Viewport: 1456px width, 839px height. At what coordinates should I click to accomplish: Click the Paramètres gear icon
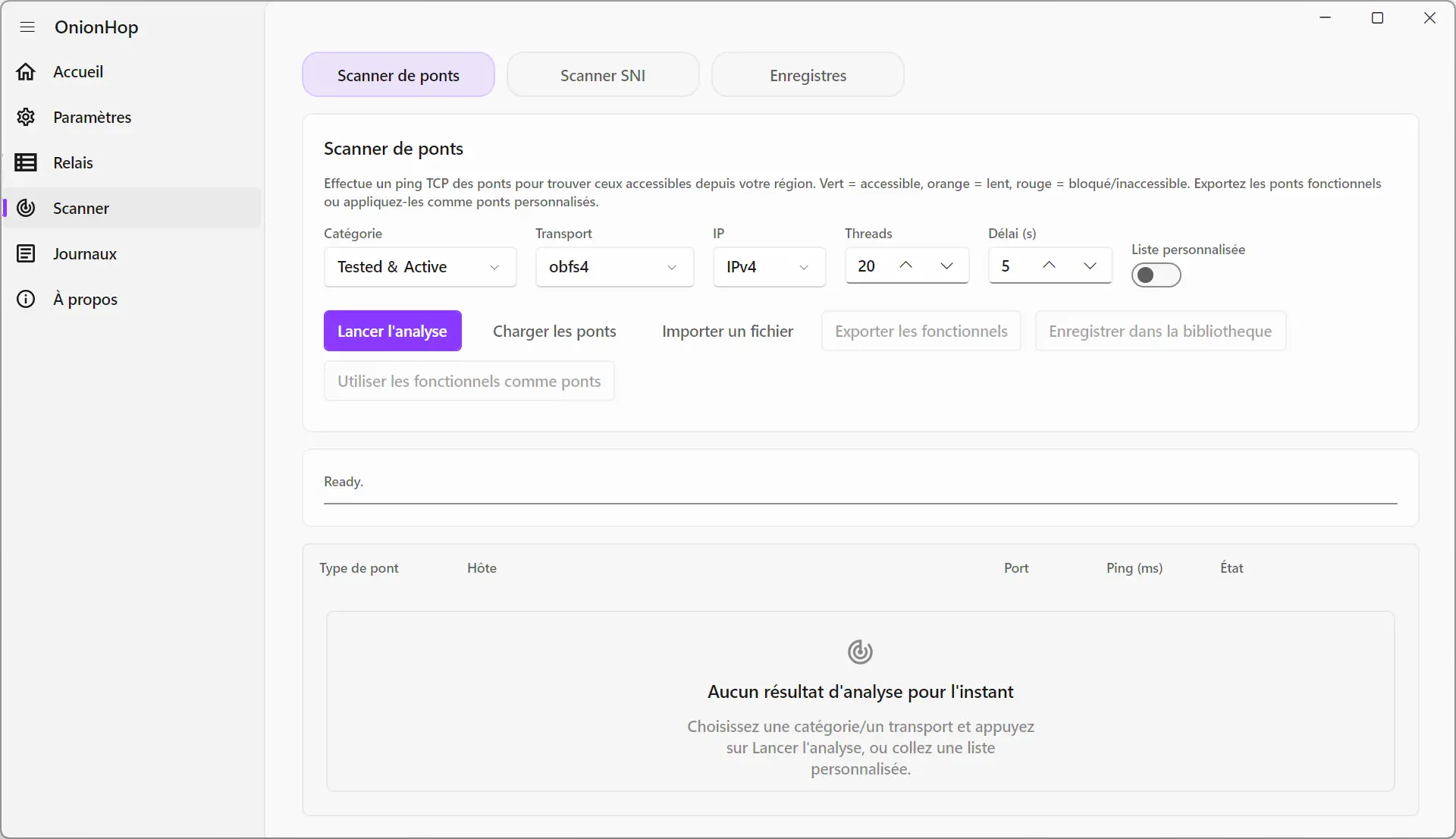tap(26, 117)
